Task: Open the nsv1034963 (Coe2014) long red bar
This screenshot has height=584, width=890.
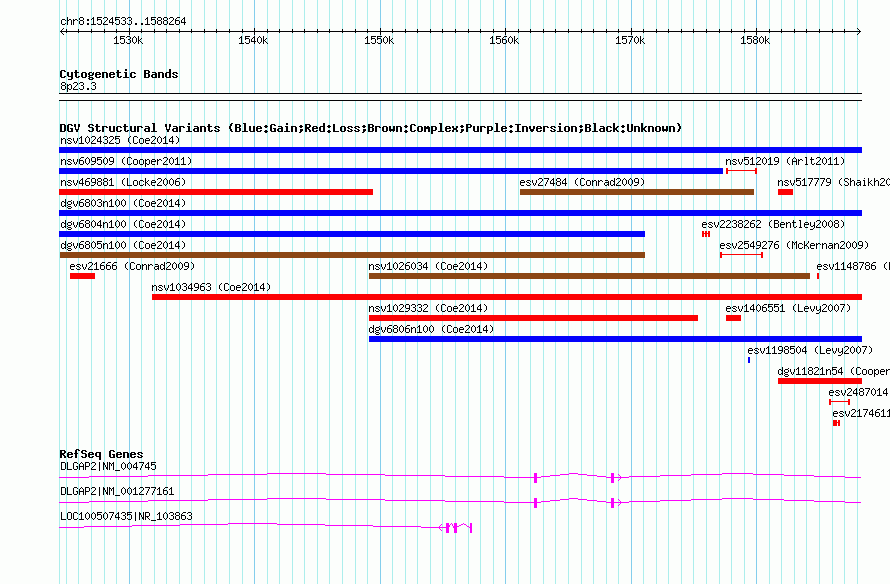Action: [x=507, y=297]
